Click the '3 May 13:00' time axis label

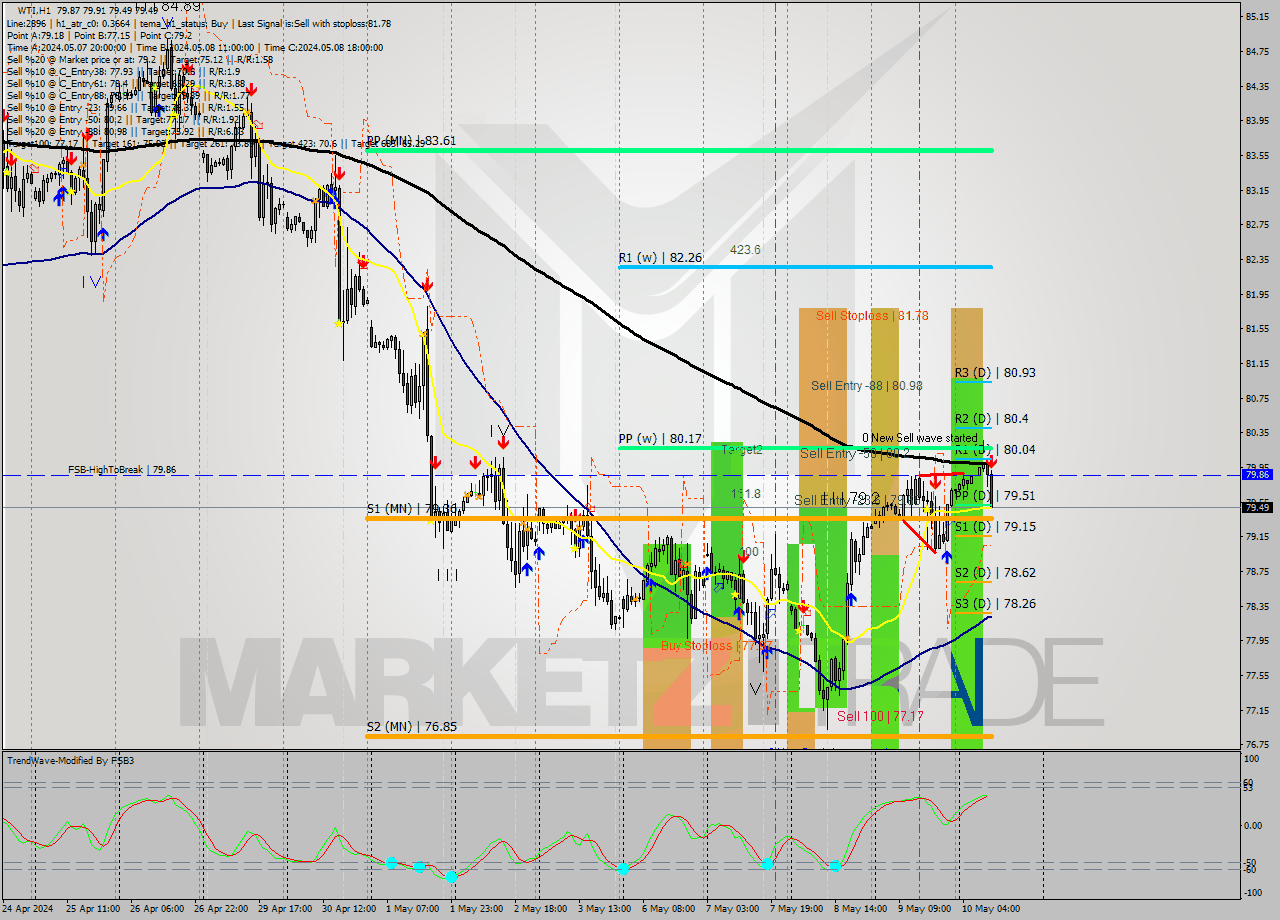click(604, 908)
